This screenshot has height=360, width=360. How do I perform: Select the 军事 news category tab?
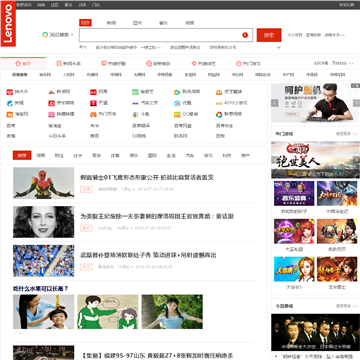[96, 155]
